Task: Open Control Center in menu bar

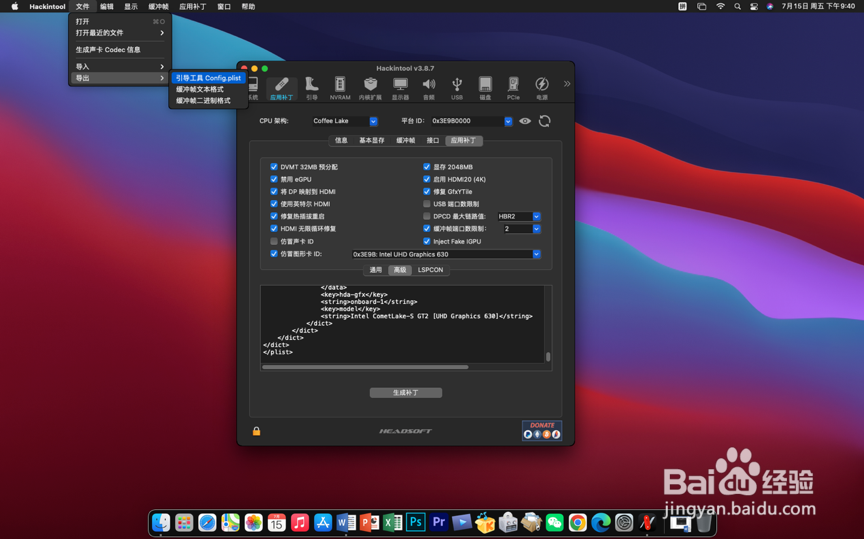Action: pyautogui.click(x=754, y=7)
